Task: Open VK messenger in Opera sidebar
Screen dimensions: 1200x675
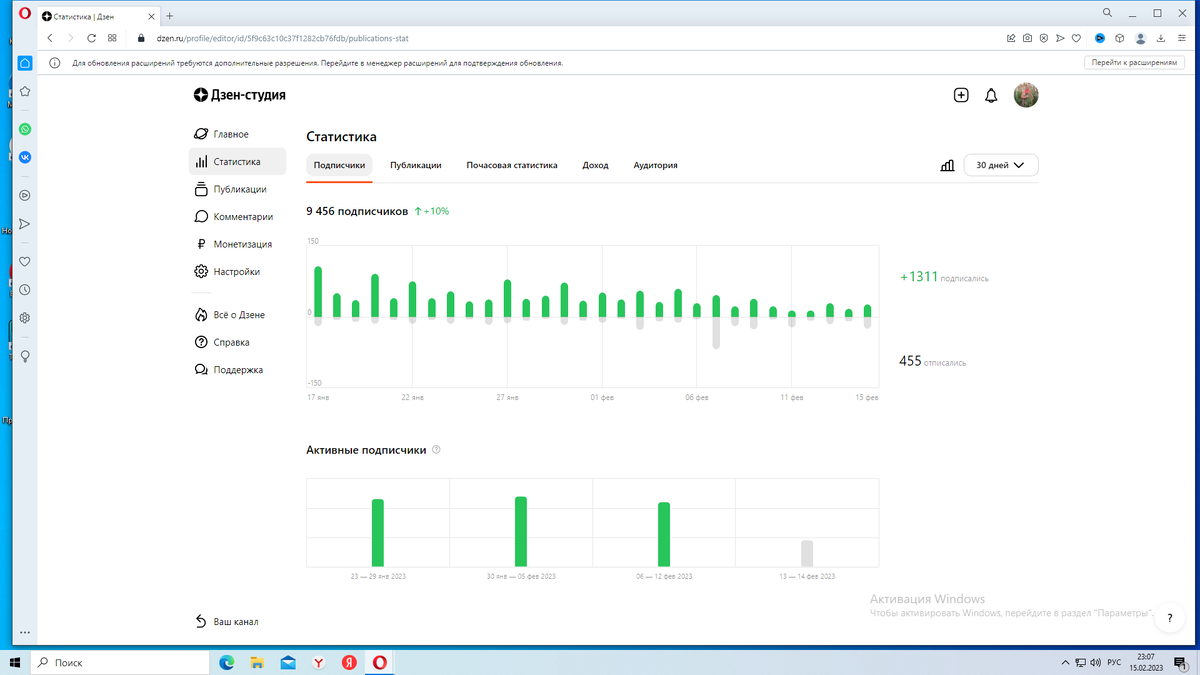Action: click(x=25, y=157)
